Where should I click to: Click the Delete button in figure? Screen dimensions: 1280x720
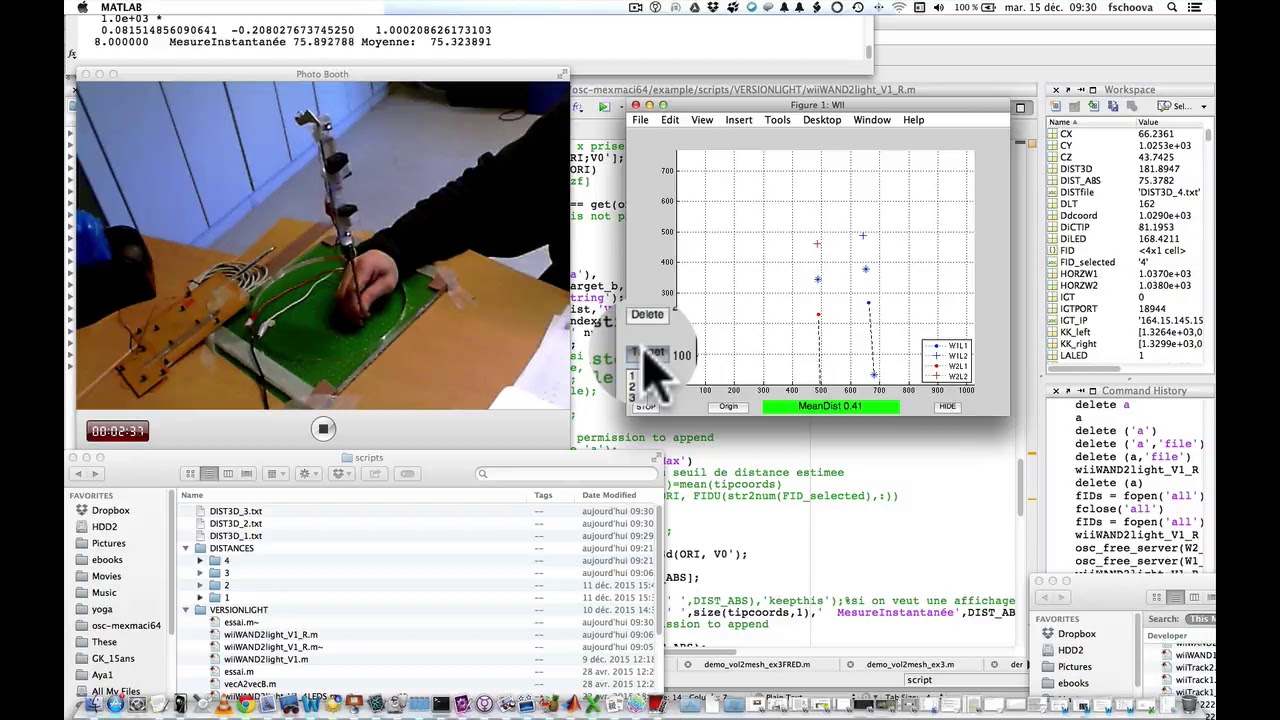tap(647, 314)
